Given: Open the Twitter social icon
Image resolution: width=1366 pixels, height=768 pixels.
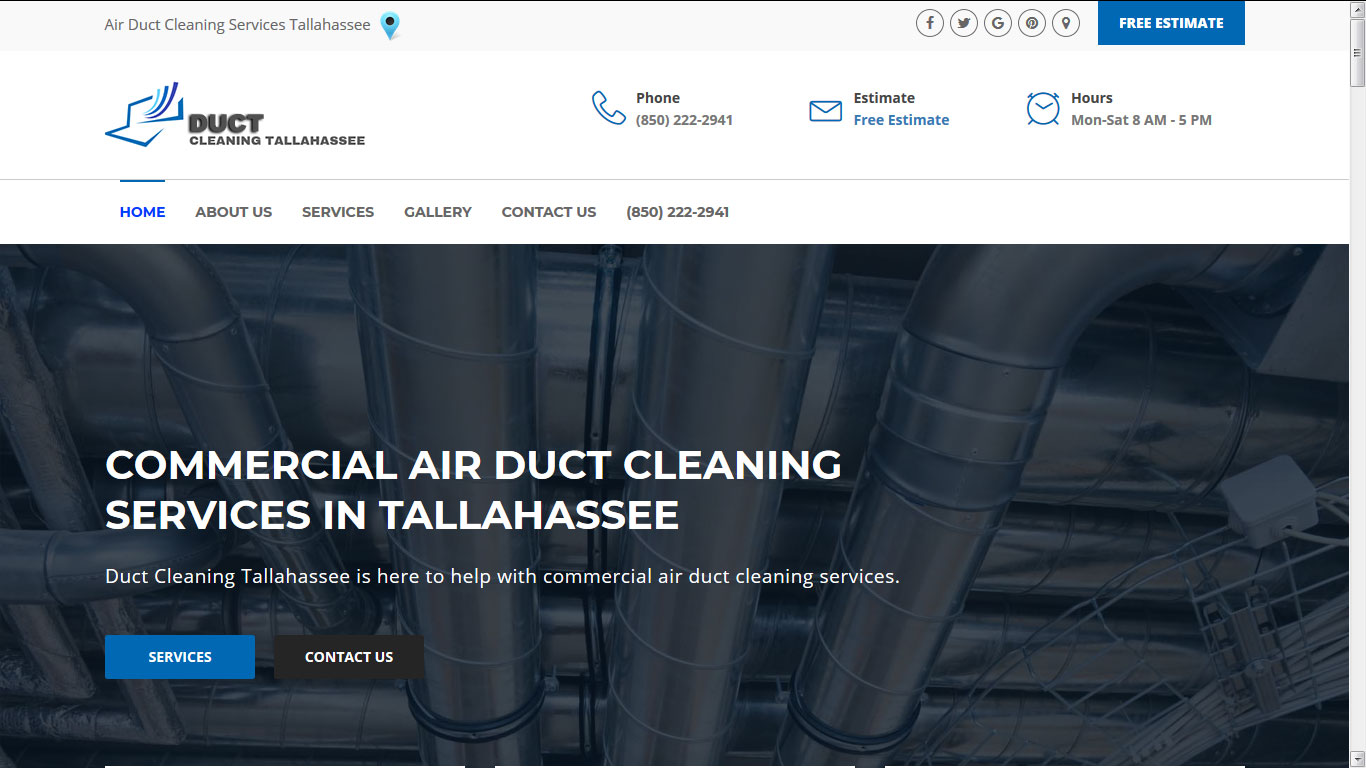Looking at the screenshot, I should pyautogui.click(x=964, y=23).
